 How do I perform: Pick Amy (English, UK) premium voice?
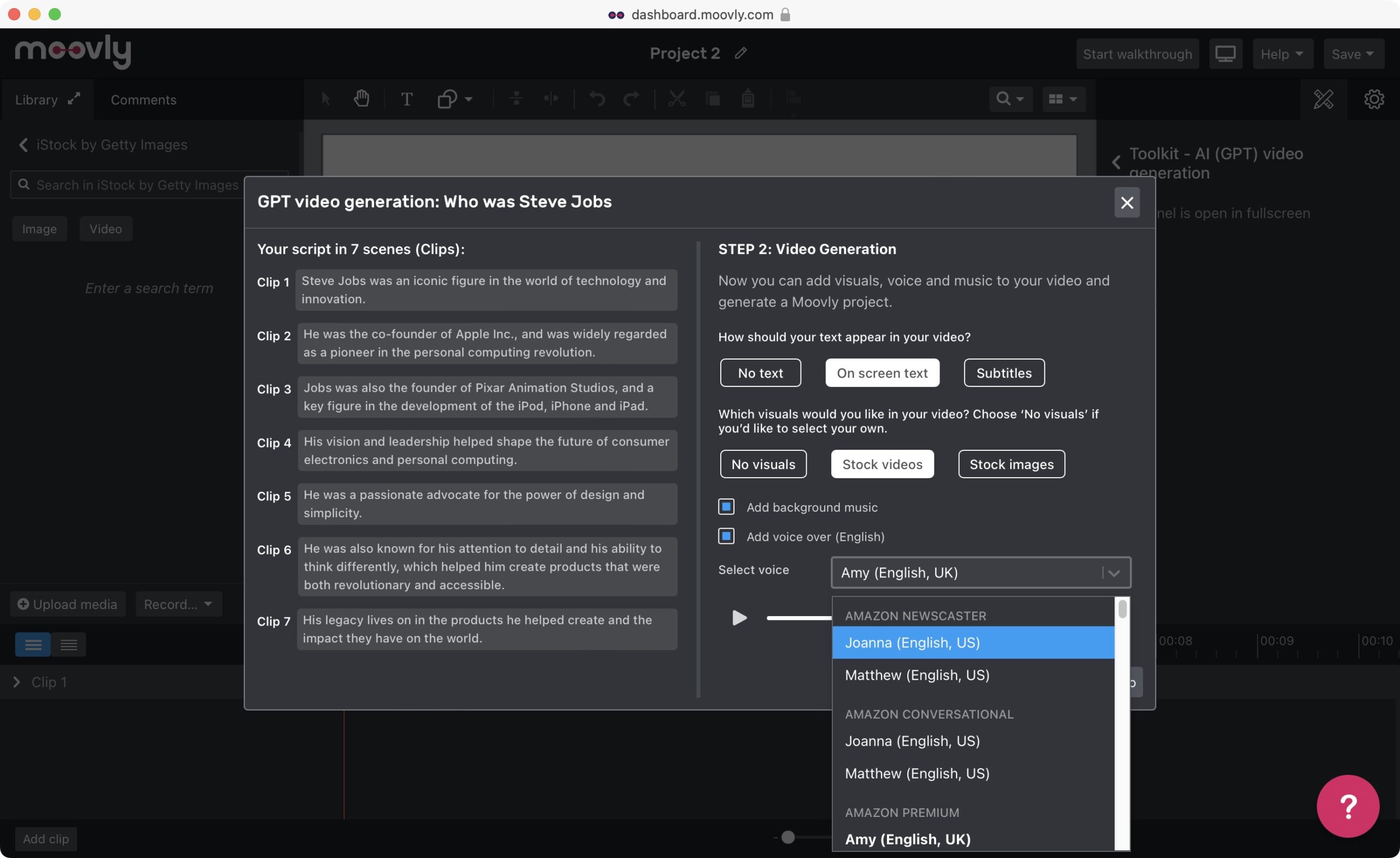[973, 839]
